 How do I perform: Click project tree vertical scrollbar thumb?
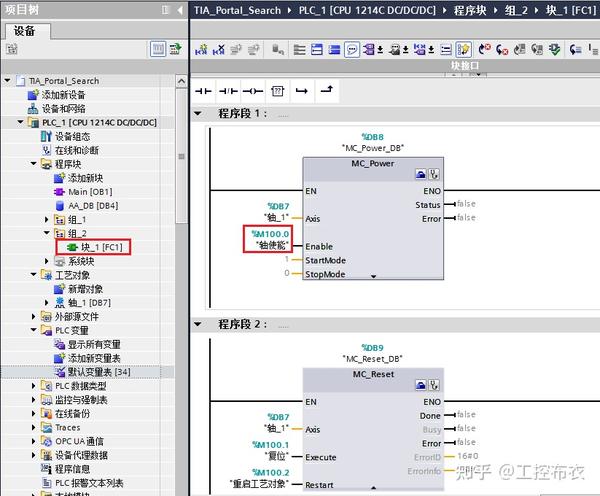(181, 156)
